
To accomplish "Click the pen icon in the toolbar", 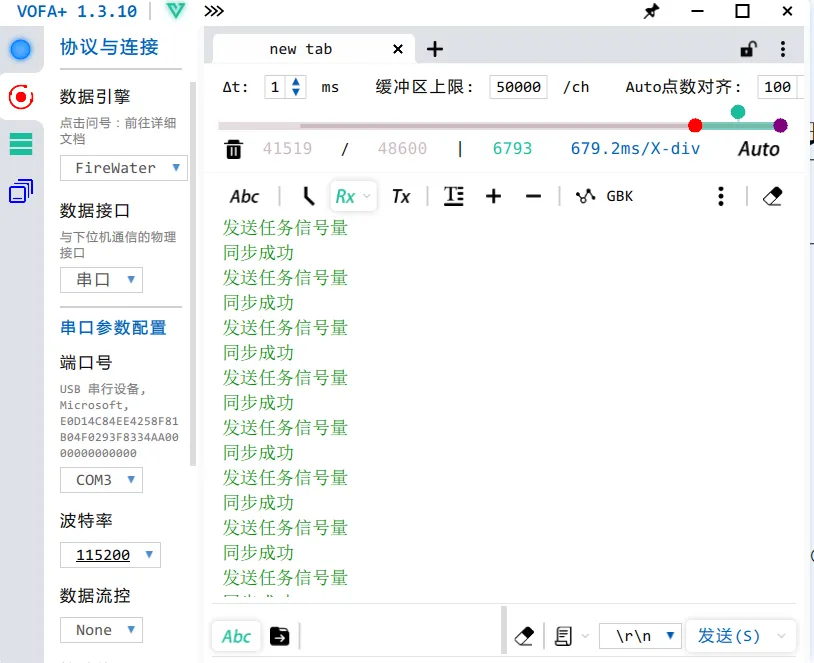I will [x=307, y=195].
